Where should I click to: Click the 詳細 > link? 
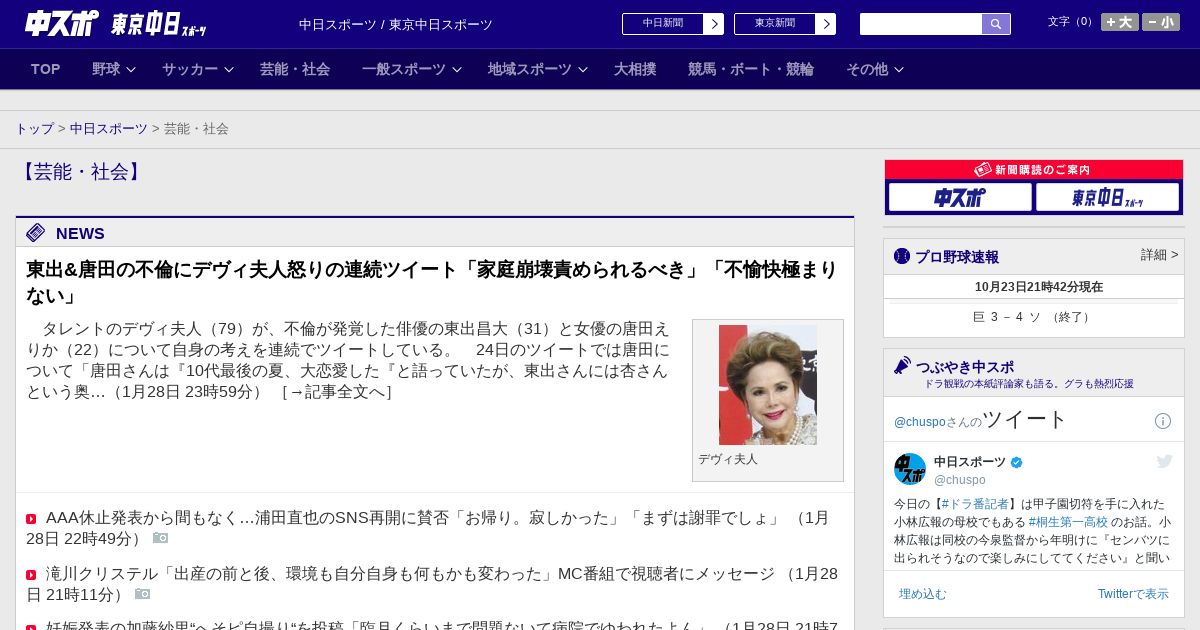[x=1159, y=255]
